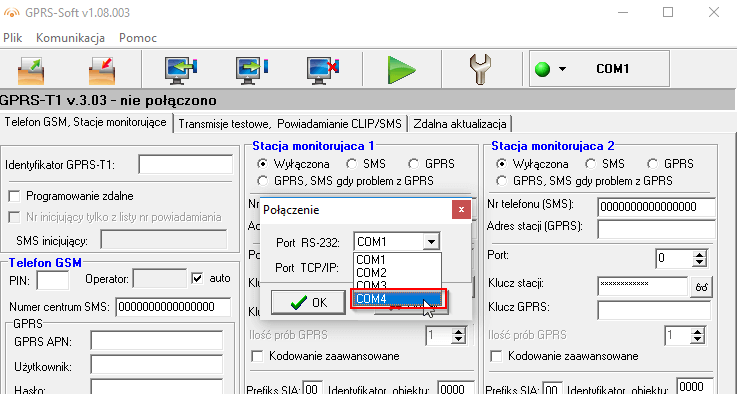Reveal the key with the glasses icon

click(701, 287)
